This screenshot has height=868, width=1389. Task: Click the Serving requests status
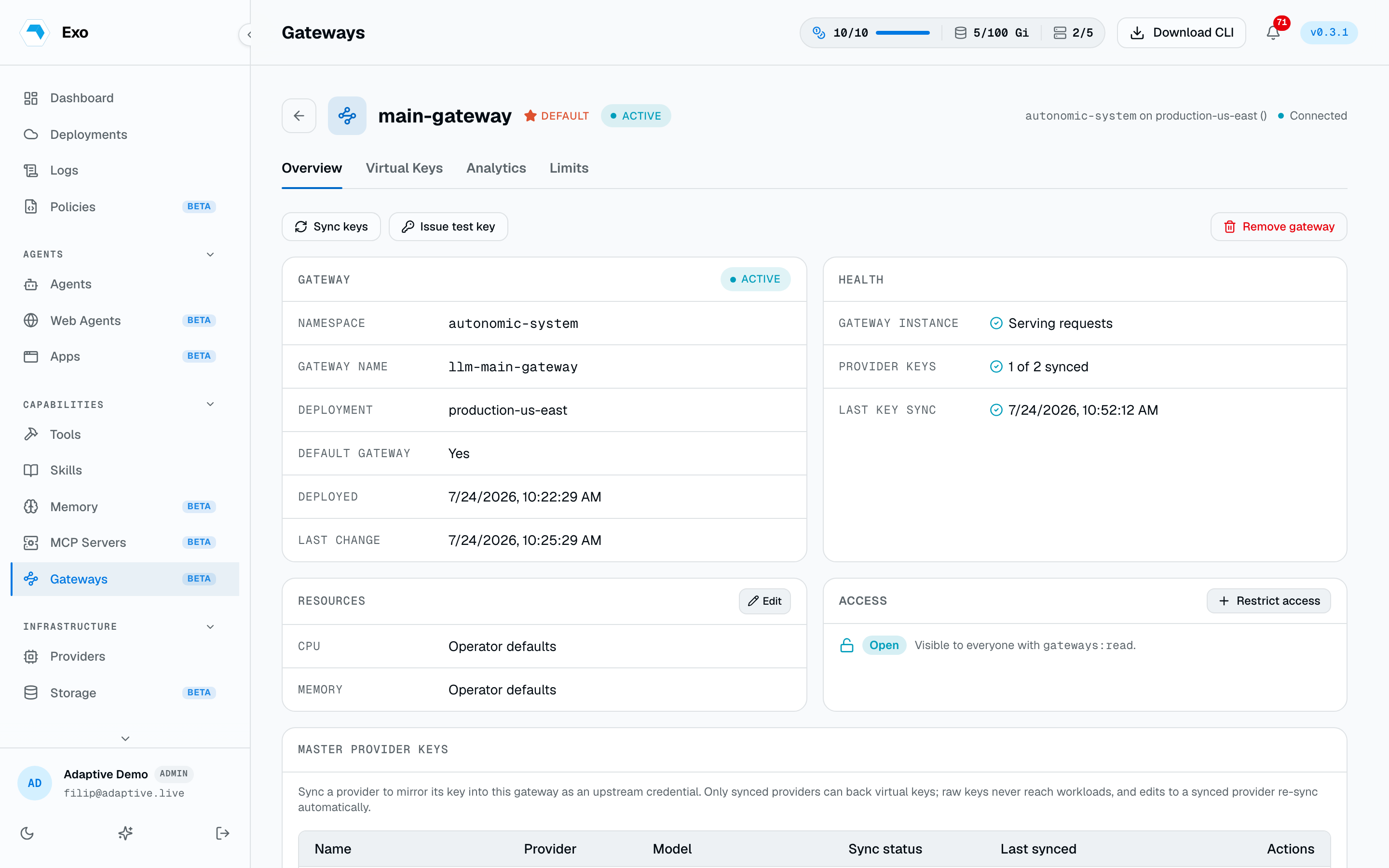point(1060,323)
